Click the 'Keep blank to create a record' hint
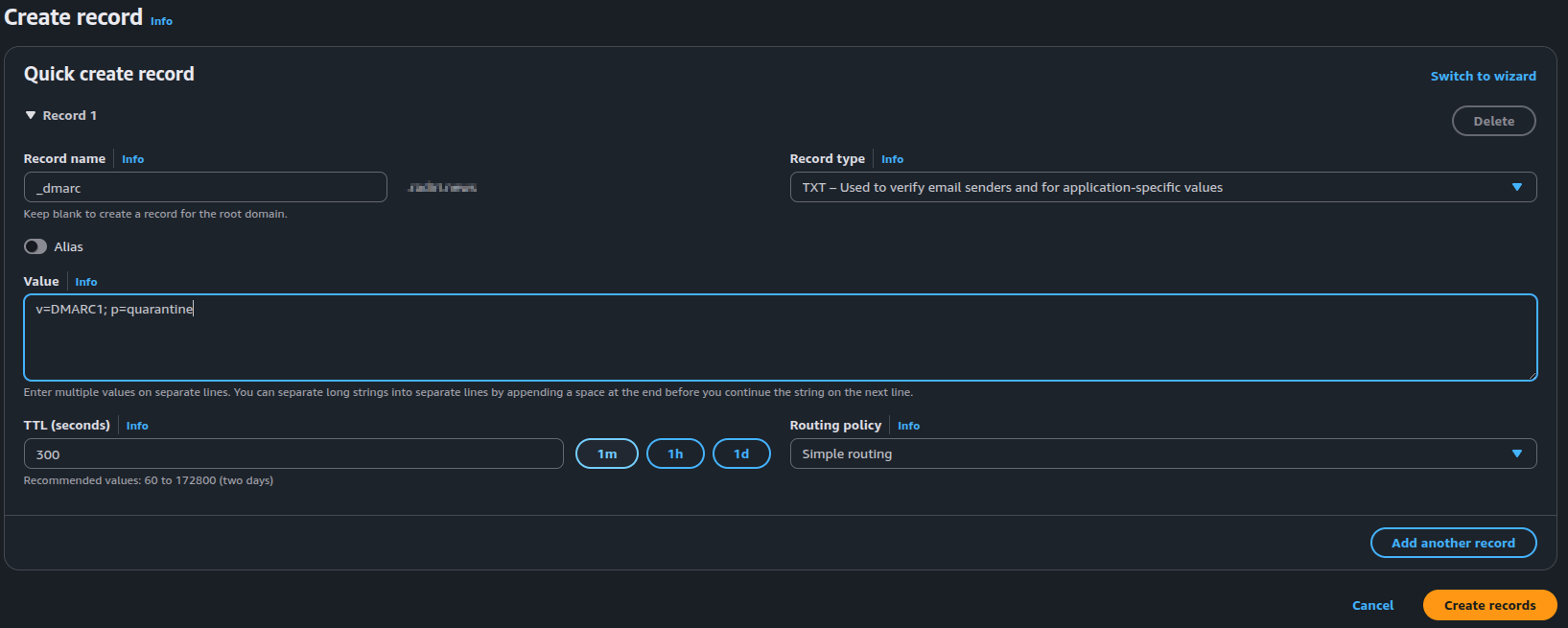Image resolution: width=1568 pixels, height=628 pixels. [155, 214]
